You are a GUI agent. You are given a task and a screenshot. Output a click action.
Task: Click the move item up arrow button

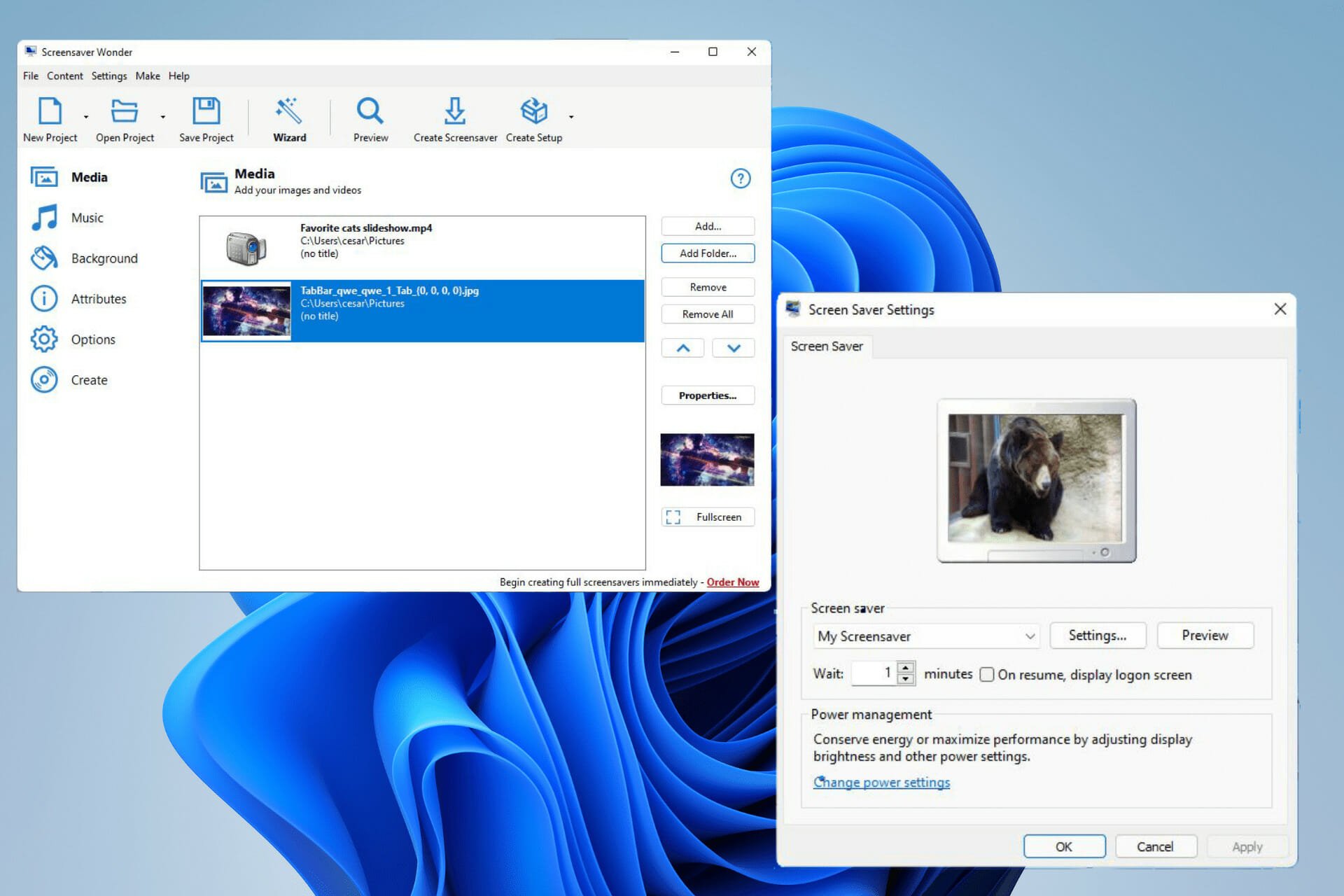coord(683,347)
